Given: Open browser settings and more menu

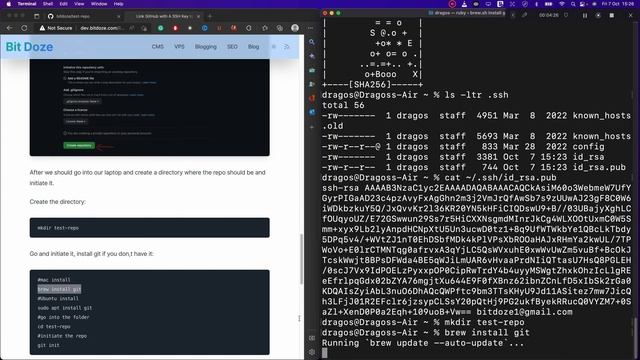Looking at the screenshot, I should click(311, 28).
